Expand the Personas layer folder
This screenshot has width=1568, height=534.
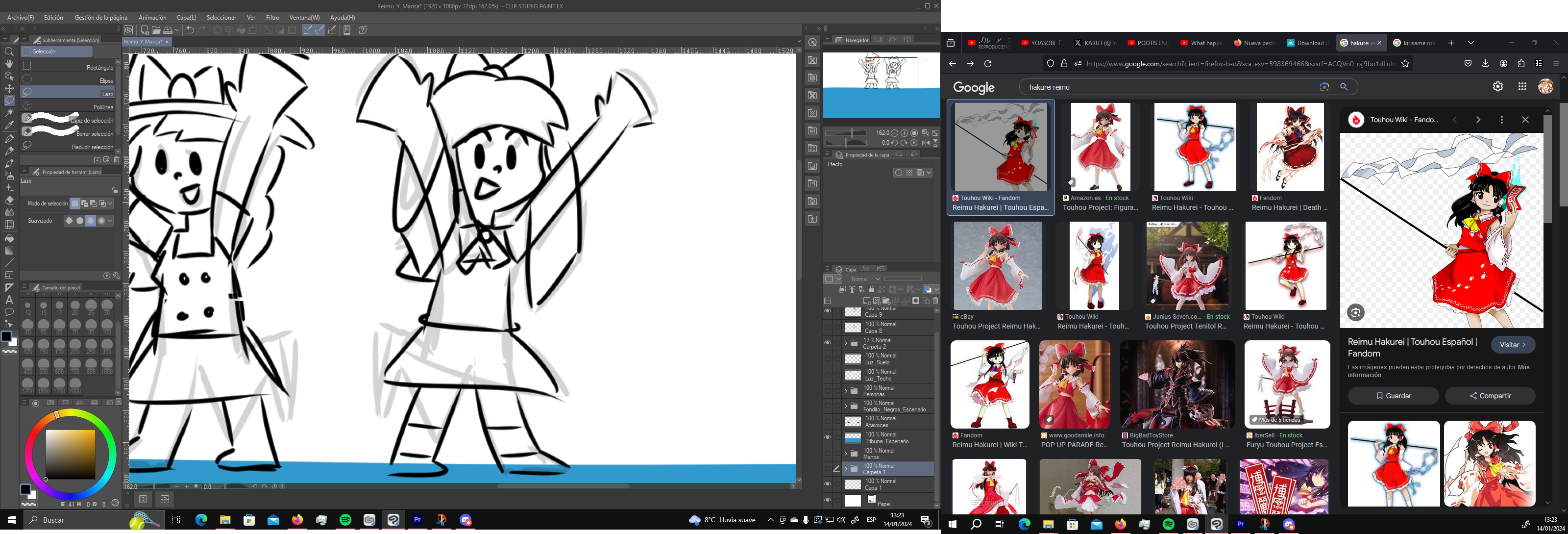[845, 390]
